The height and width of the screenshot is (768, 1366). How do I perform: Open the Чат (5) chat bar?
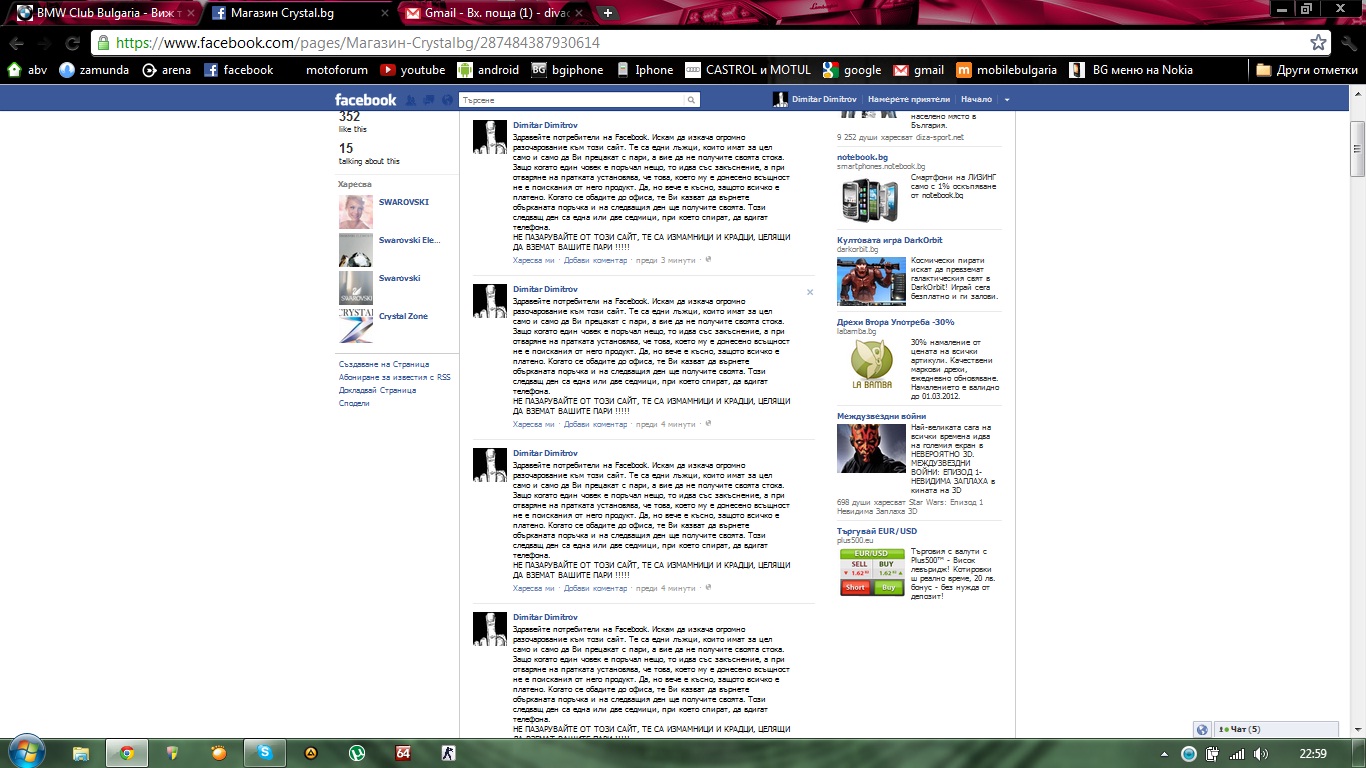(1275, 729)
